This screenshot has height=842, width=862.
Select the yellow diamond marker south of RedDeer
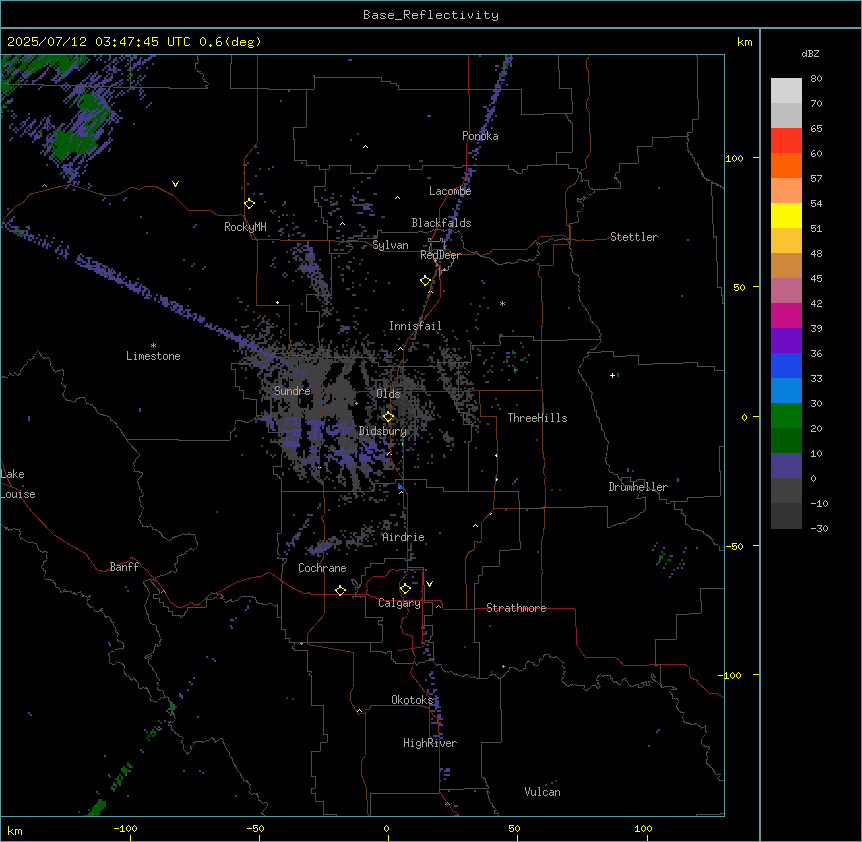point(426,281)
